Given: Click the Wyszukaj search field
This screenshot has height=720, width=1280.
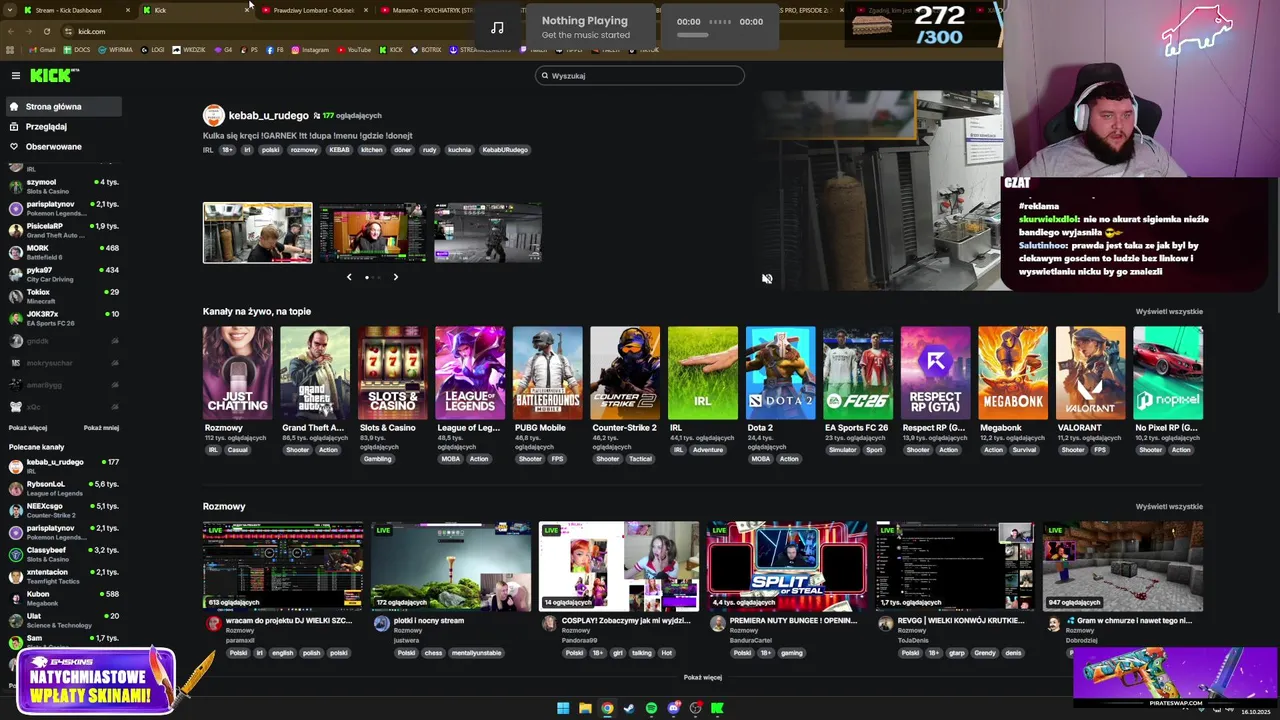Looking at the screenshot, I should (640, 76).
